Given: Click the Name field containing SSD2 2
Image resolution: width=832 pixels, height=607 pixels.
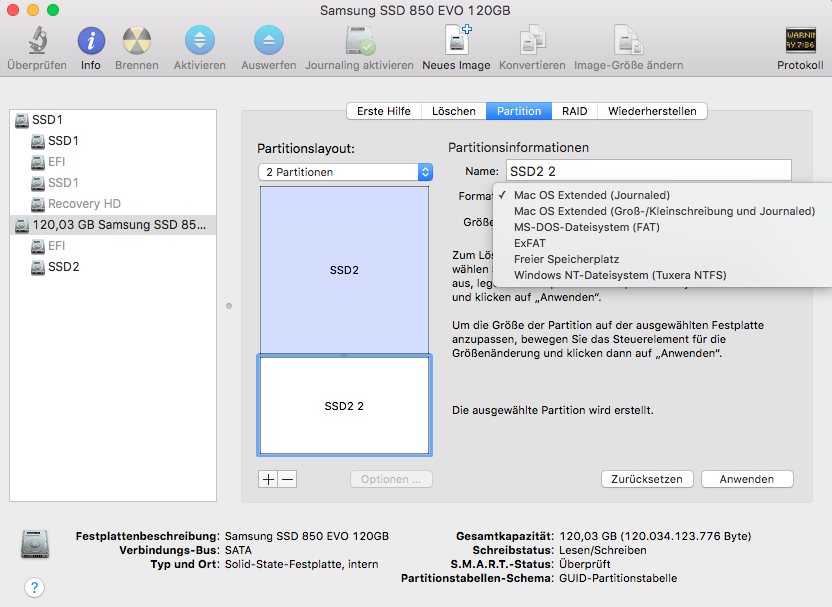Looking at the screenshot, I should [648, 171].
